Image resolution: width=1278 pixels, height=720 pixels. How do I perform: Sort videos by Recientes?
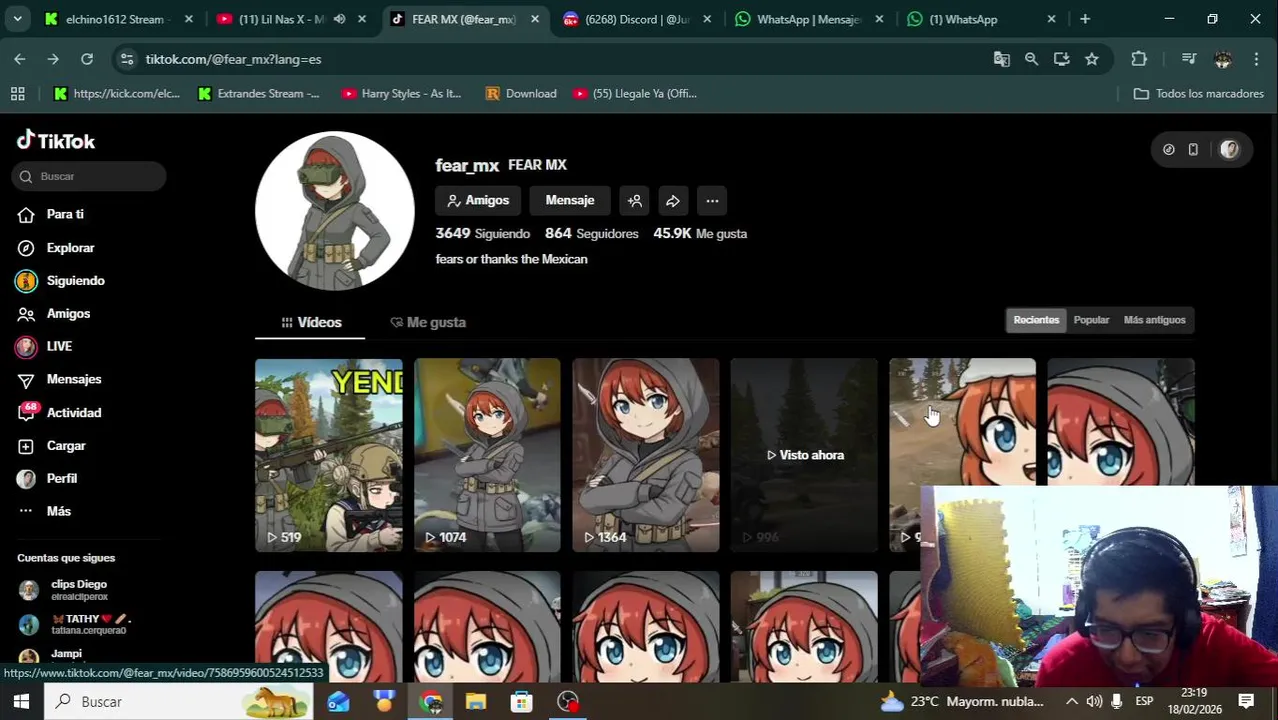click(1036, 320)
